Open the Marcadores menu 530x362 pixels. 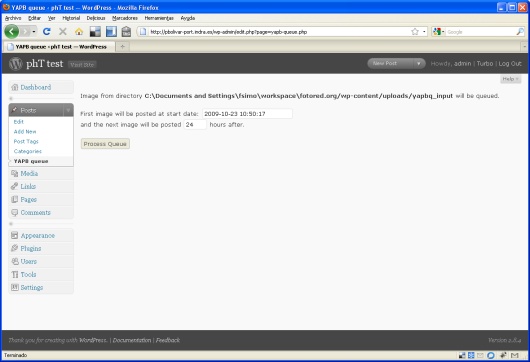(125, 18)
